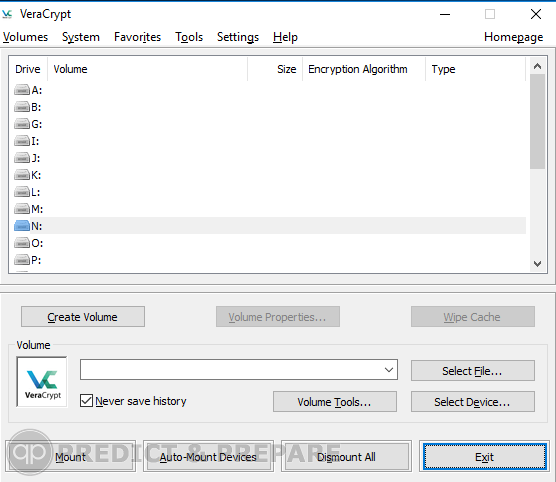
Task: Click drive list scroll down arrow
Action: coord(537,264)
